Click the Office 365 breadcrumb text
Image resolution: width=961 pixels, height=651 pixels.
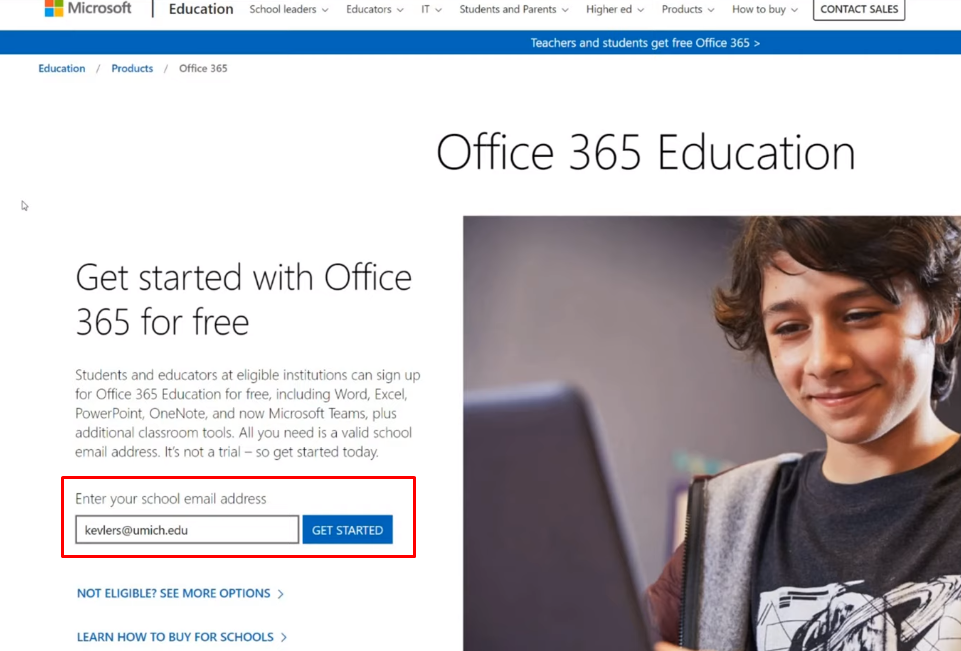point(203,69)
